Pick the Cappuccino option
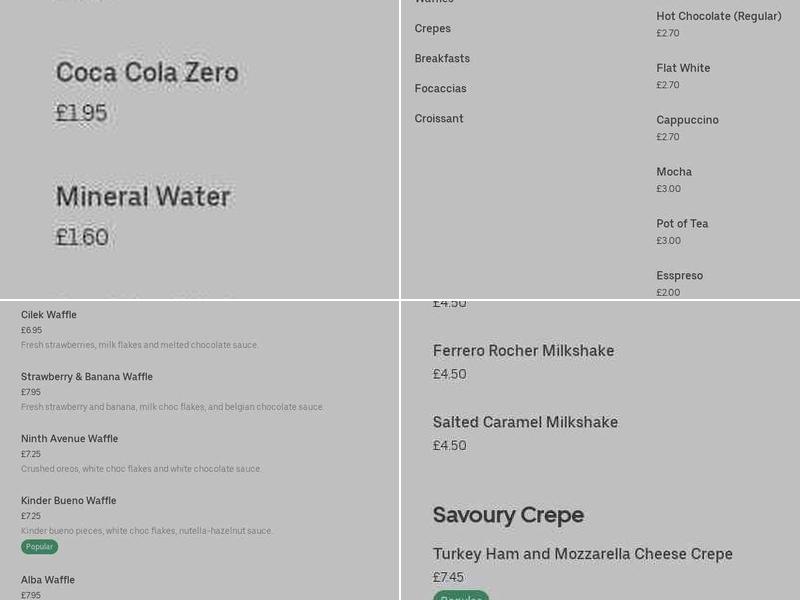Screen dimensions: 800x600 click(687, 119)
